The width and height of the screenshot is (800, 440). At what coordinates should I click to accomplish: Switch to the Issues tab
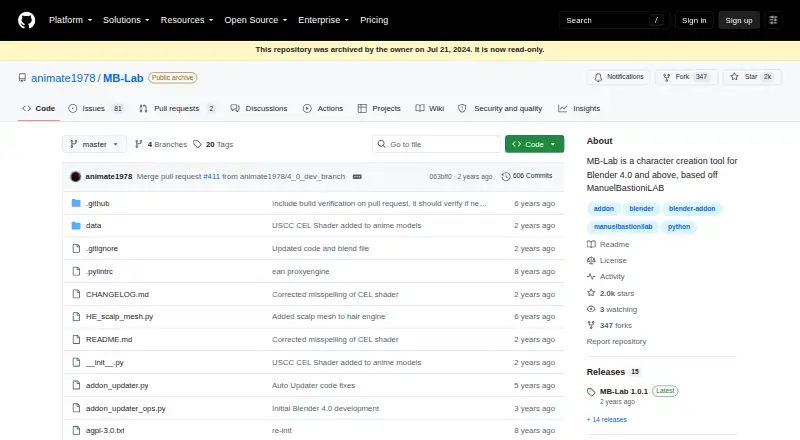tap(95, 108)
